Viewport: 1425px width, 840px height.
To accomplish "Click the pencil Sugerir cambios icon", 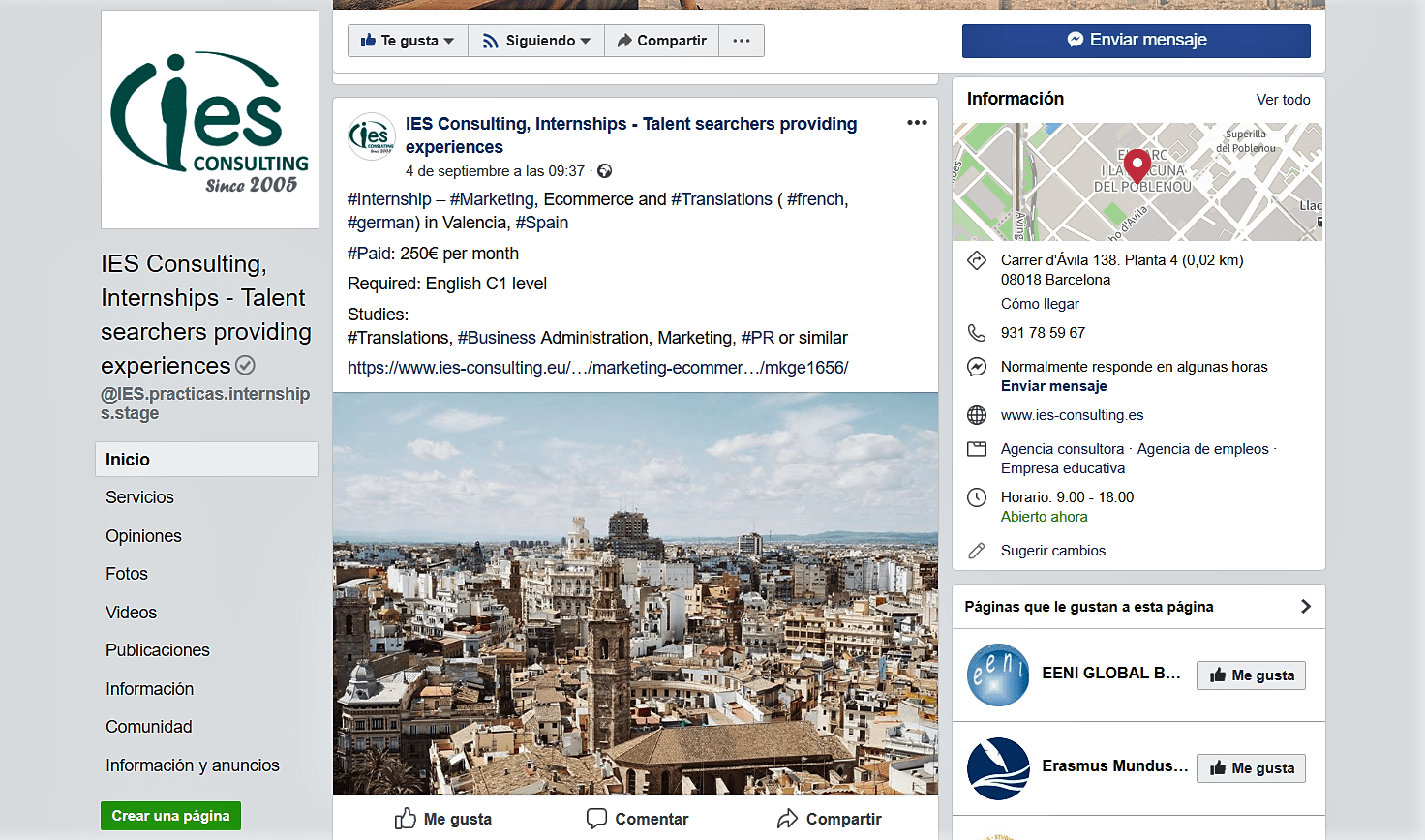I will pyautogui.click(x=977, y=551).
